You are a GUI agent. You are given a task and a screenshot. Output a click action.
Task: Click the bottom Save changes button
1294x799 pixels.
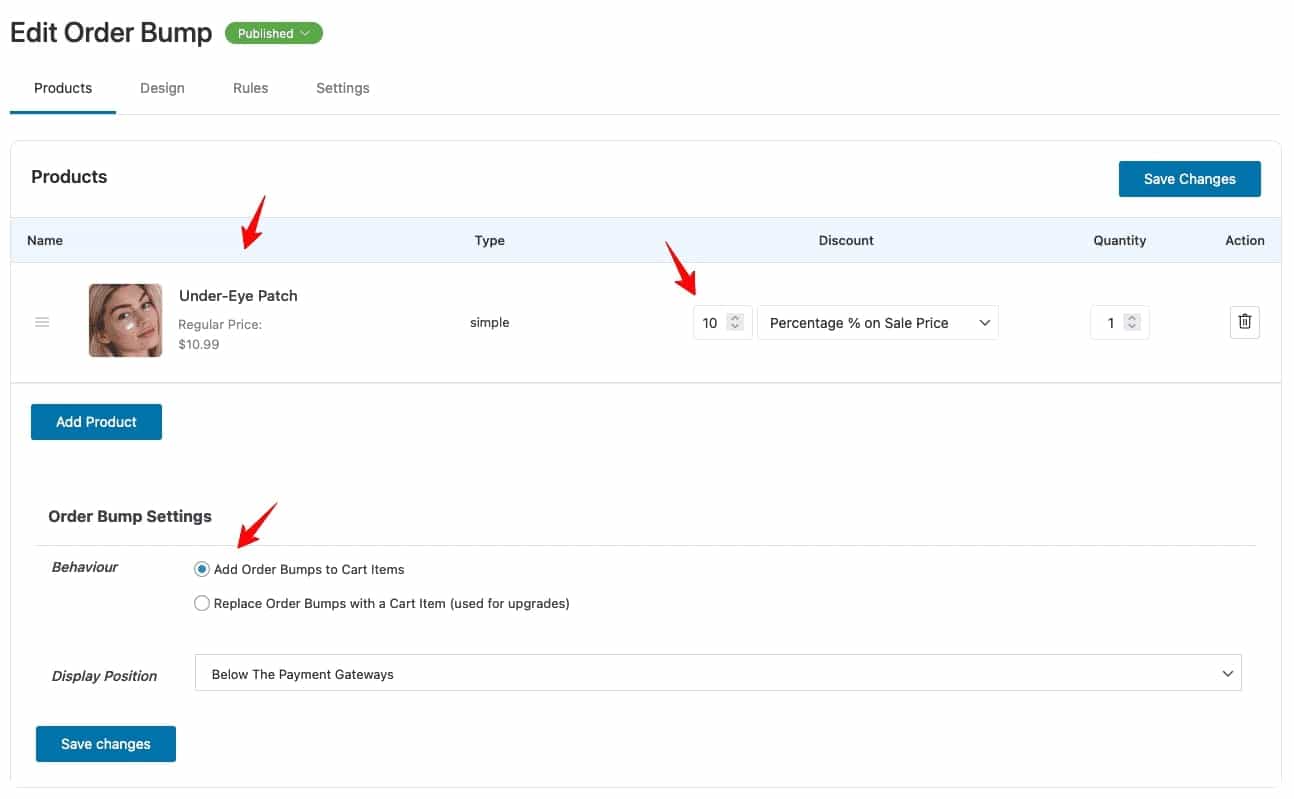click(105, 743)
